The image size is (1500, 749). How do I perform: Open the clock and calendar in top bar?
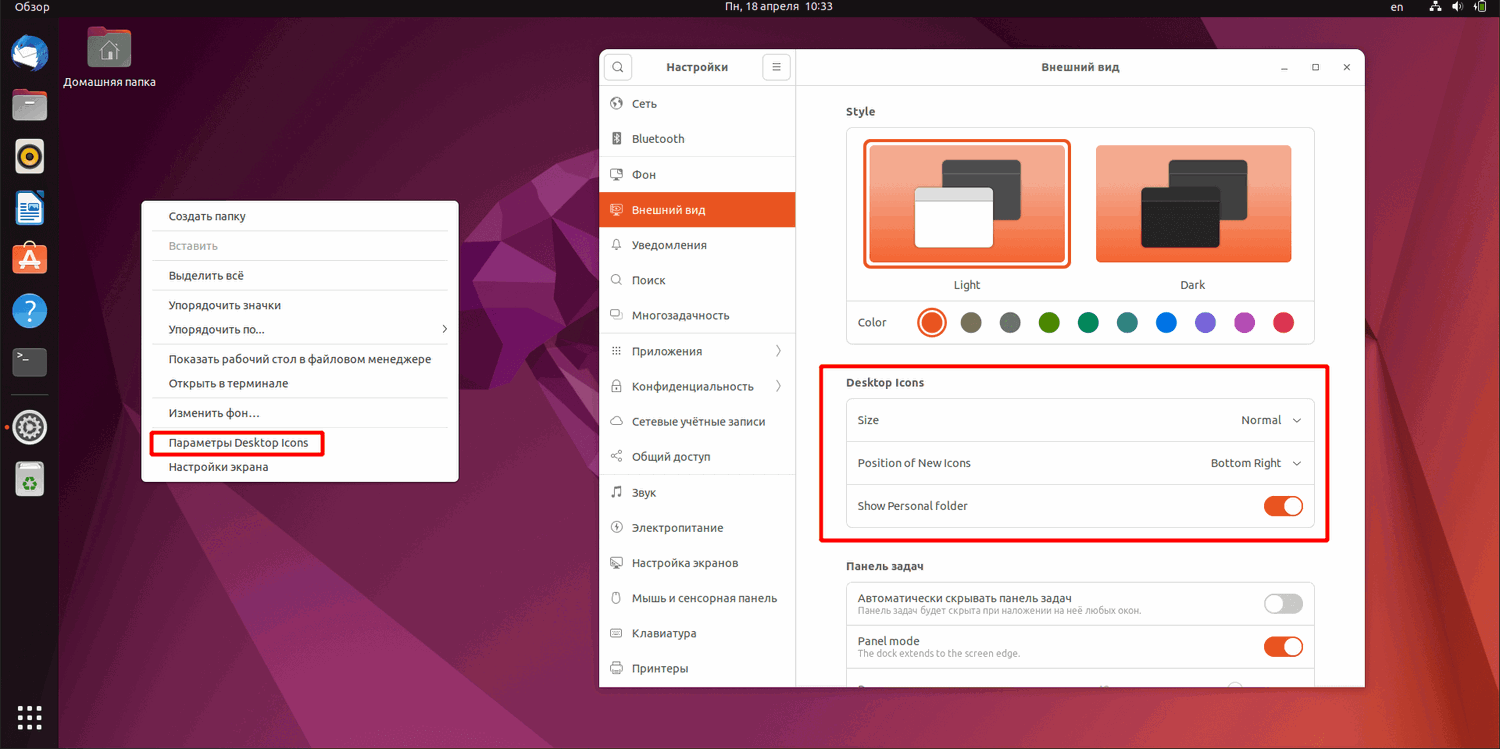(x=779, y=7)
